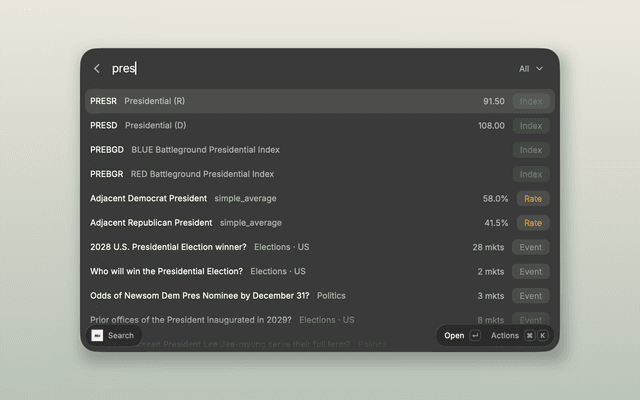Open 2028 U.S. Presidential Election winner event
The height and width of the screenshot is (400, 640).
(320, 247)
